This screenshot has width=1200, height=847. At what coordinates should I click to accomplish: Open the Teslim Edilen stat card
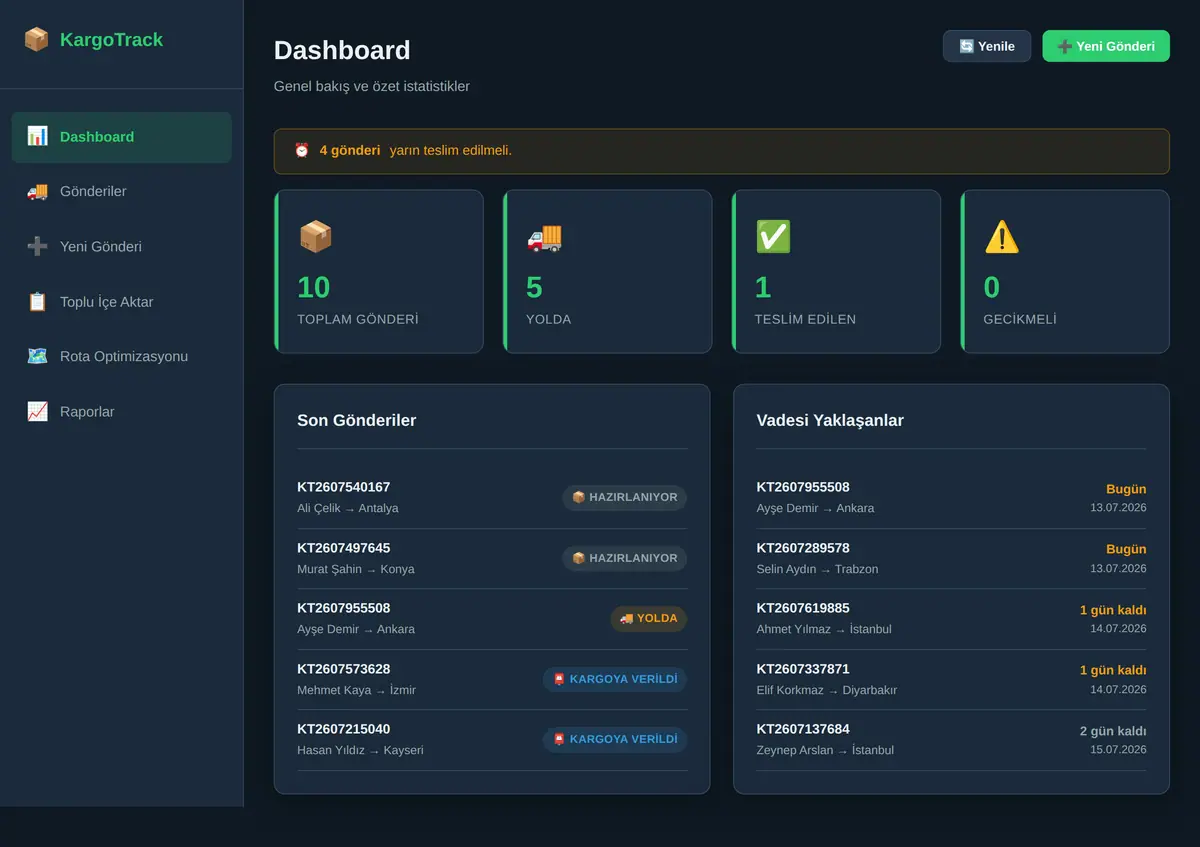pos(837,272)
